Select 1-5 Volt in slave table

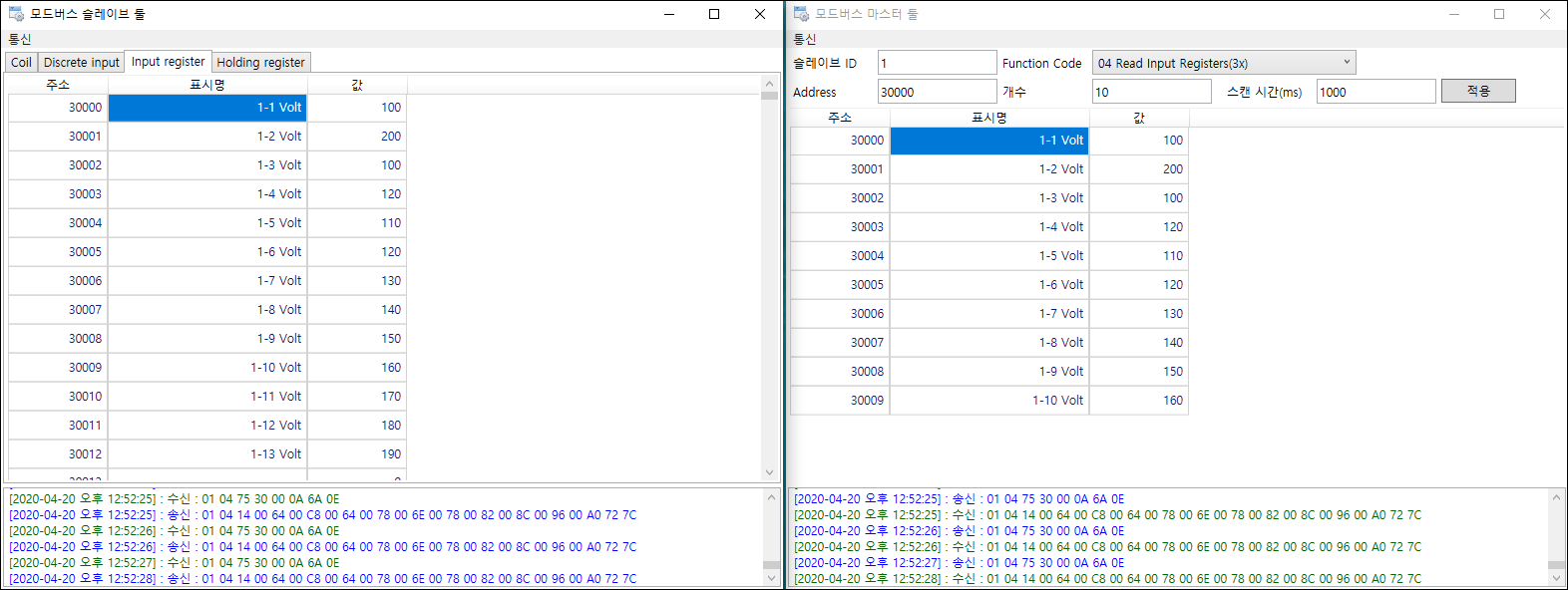(207, 223)
